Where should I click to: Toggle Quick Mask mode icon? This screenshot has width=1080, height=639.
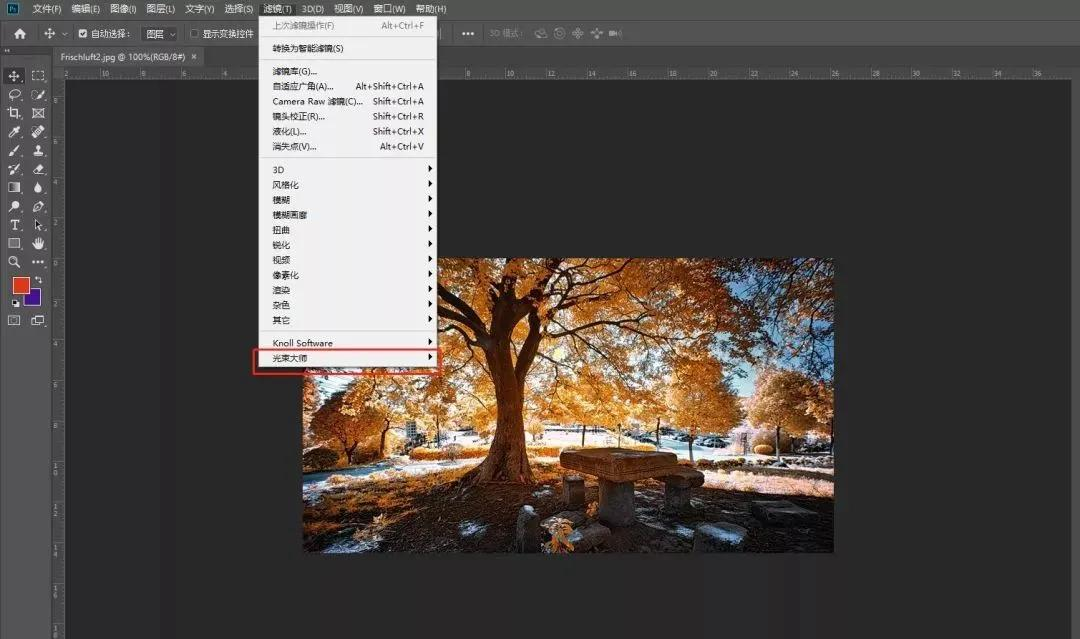click(x=15, y=321)
